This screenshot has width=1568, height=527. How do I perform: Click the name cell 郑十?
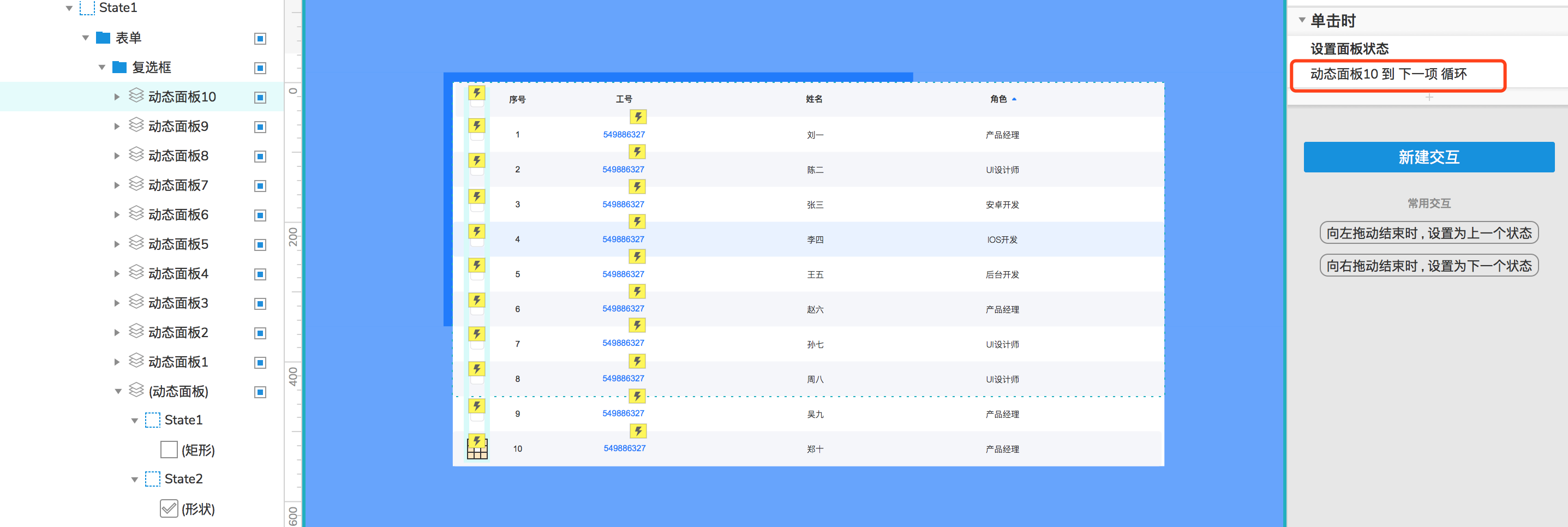(x=815, y=449)
